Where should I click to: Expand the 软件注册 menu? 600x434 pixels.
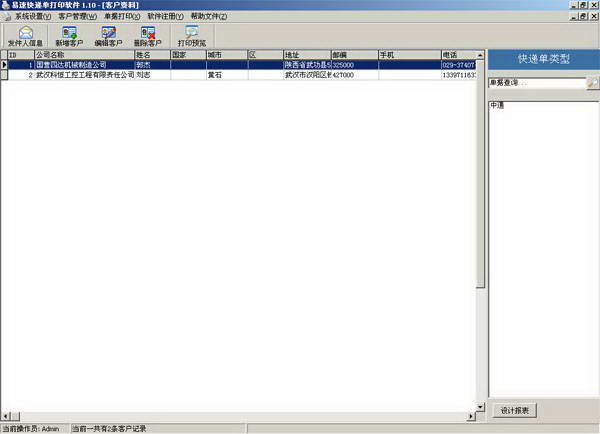166,17
